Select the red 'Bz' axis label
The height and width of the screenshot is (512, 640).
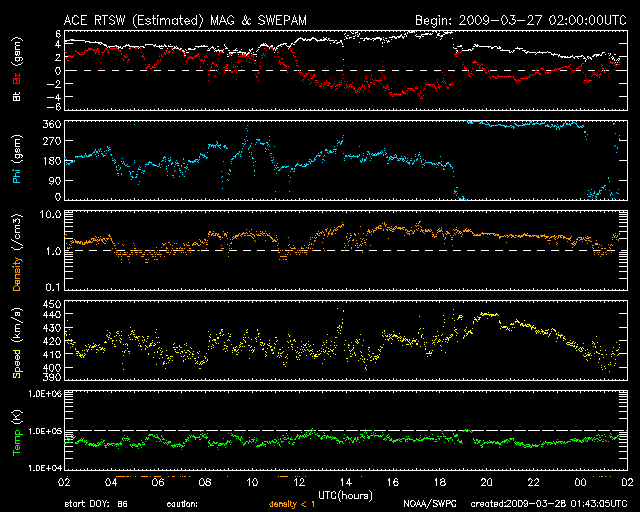pyautogui.click(x=17, y=79)
